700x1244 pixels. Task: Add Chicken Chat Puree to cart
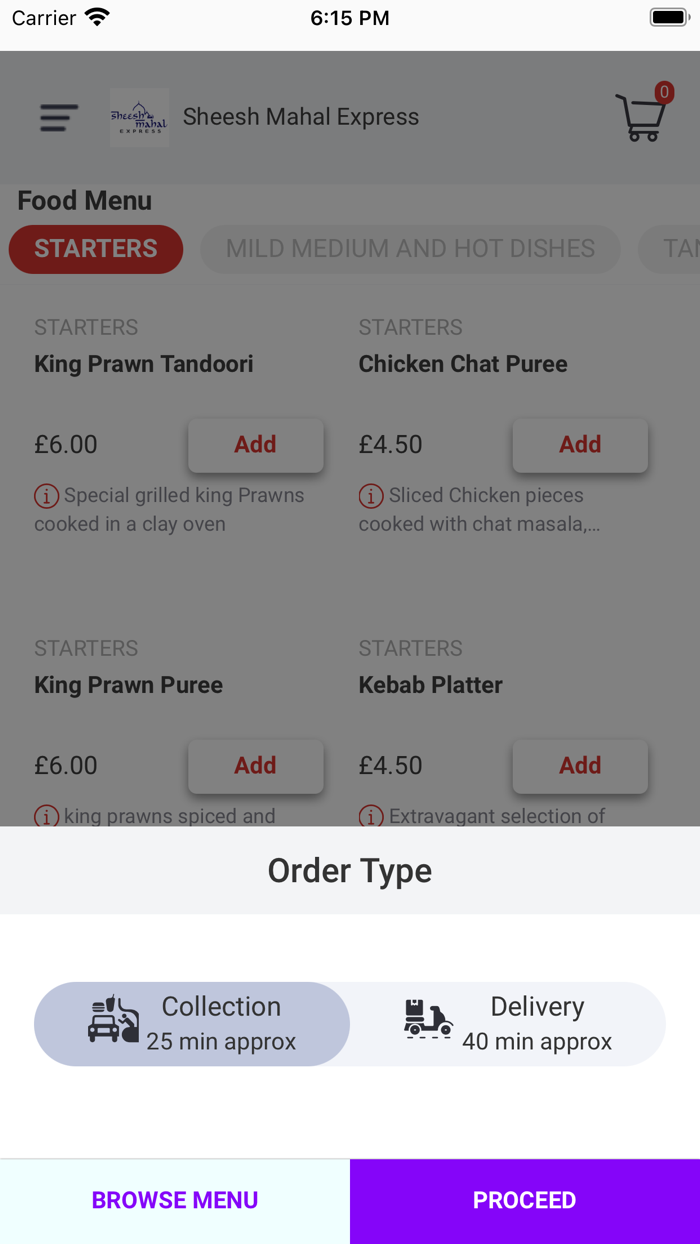pos(580,445)
